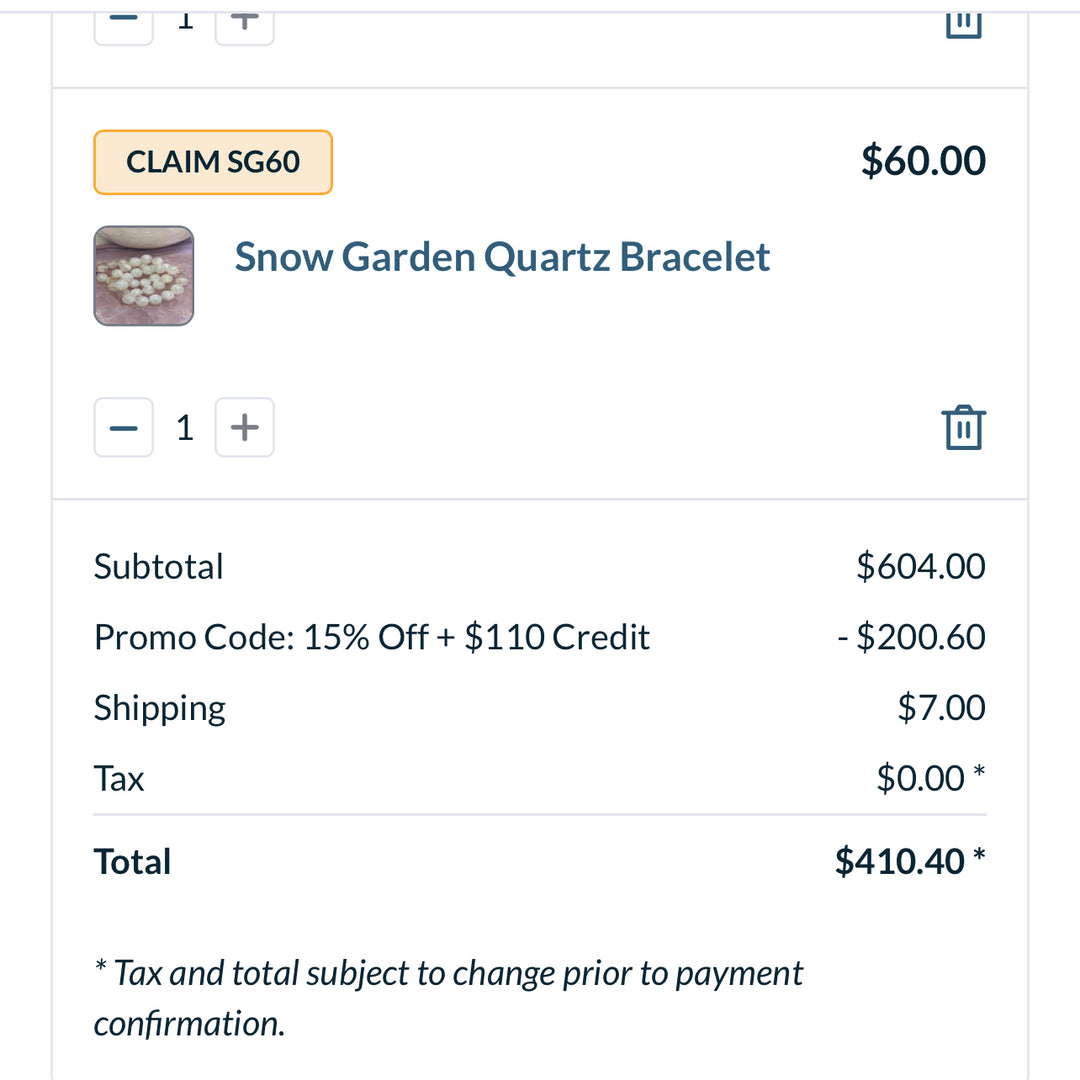Click the Shipping cost $7.00

tap(941, 708)
